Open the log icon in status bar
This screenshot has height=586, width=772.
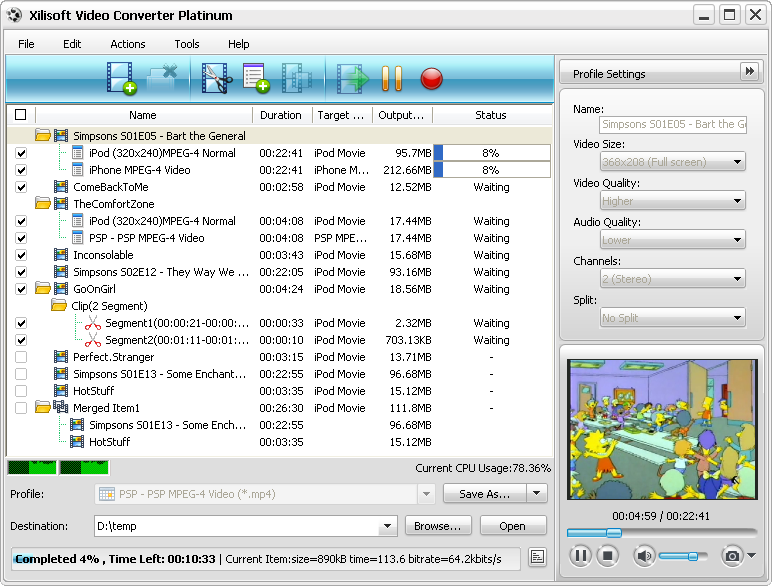(537, 557)
